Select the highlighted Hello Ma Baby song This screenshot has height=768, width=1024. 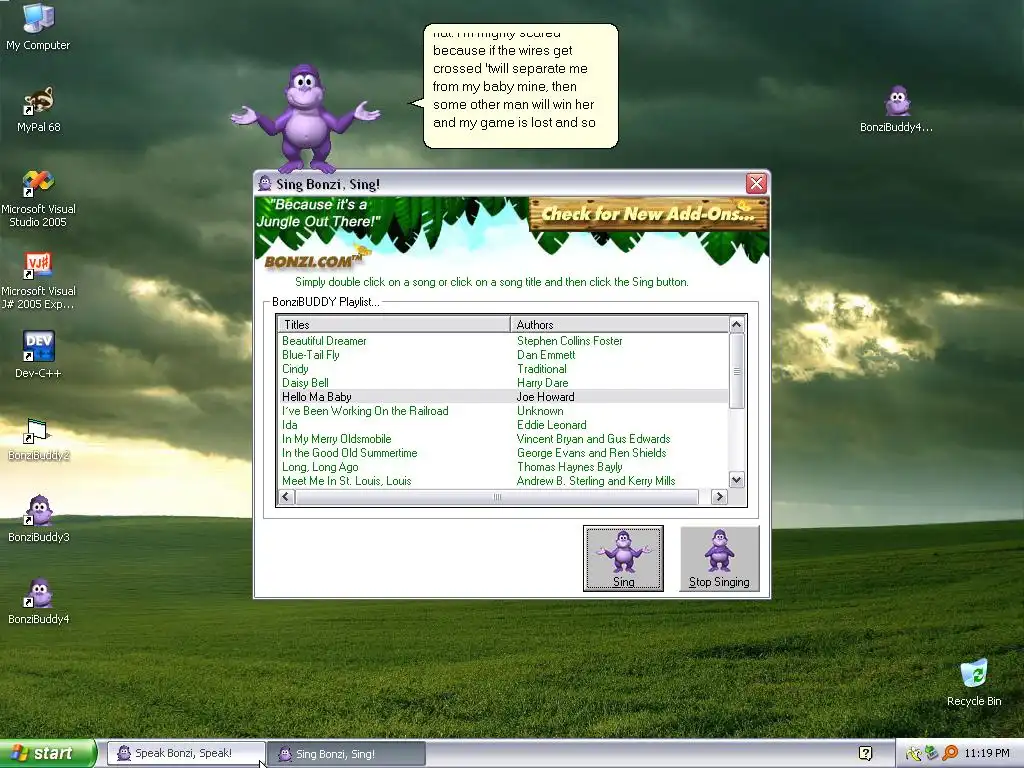[316, 396]
